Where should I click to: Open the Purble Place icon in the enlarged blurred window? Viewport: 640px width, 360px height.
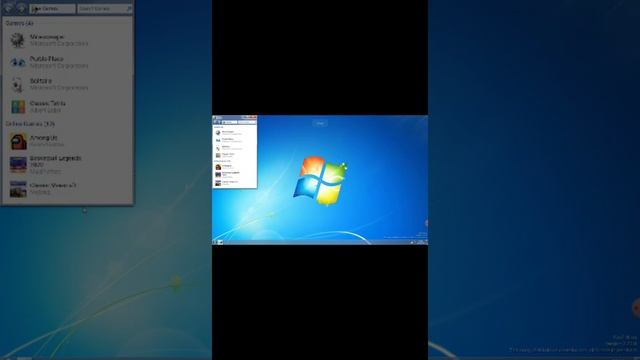click(18, 62)
